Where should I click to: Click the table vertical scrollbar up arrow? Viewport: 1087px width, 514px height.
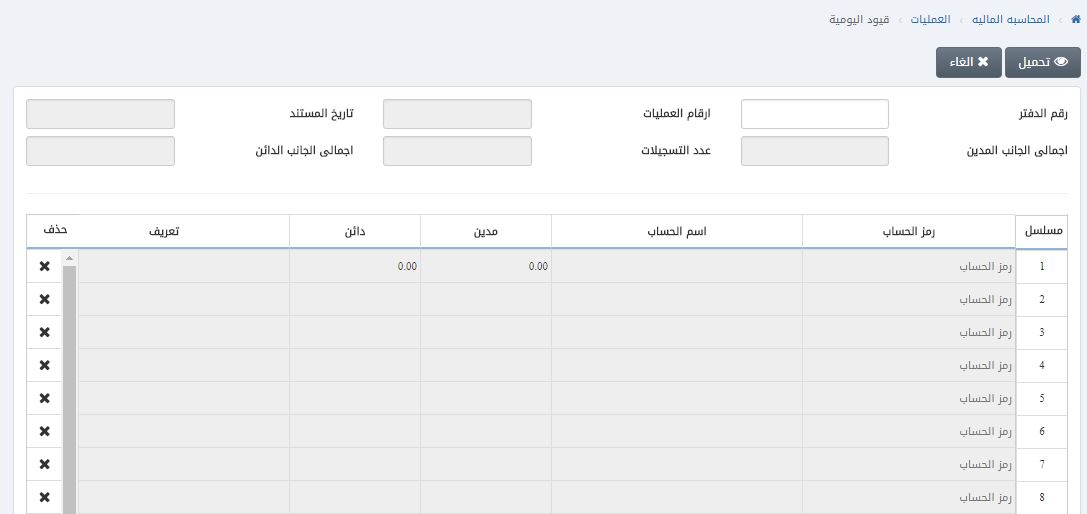click(69, 258)
